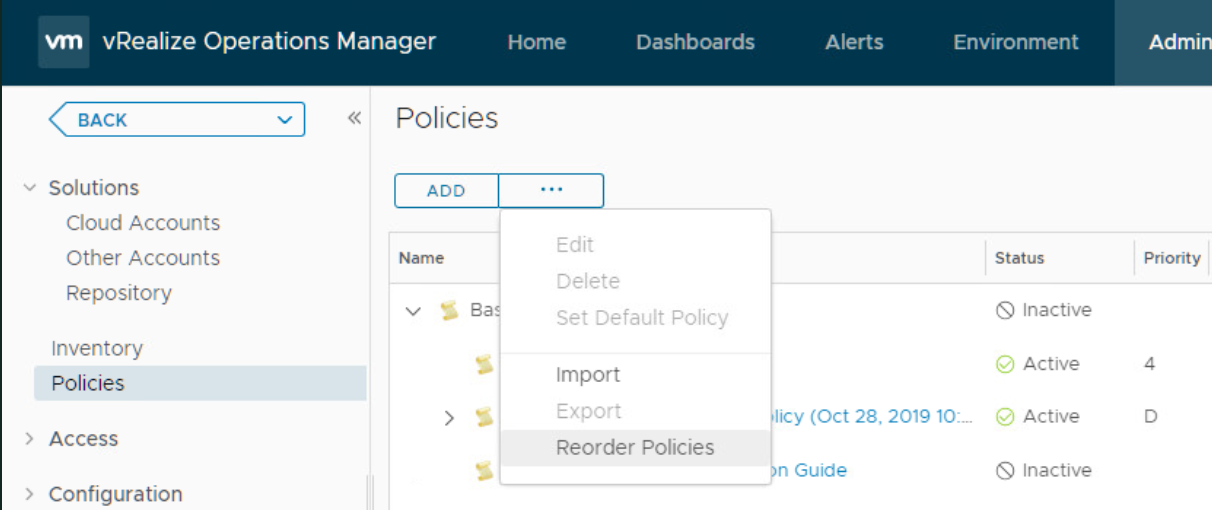Sort by the Priority column header
Image resolution: width=1212 pixels, height=510 pixels.
pyautogui.click(x=1172, y=258)
